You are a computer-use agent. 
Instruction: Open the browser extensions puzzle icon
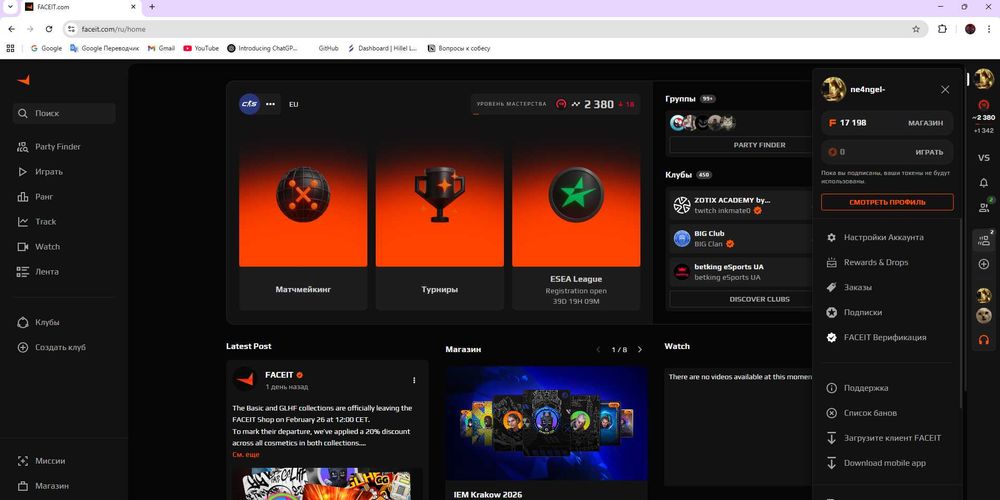click(x=943, y=29)
